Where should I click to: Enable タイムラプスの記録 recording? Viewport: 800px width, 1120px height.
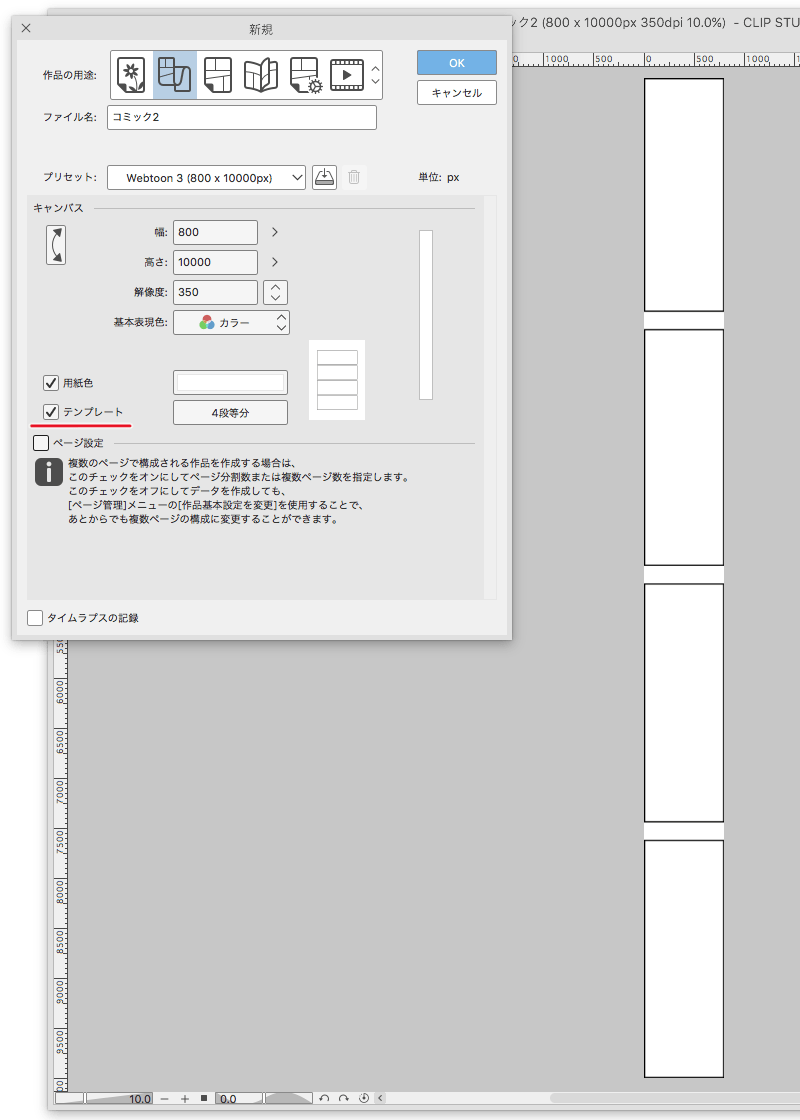pos(35,617)
